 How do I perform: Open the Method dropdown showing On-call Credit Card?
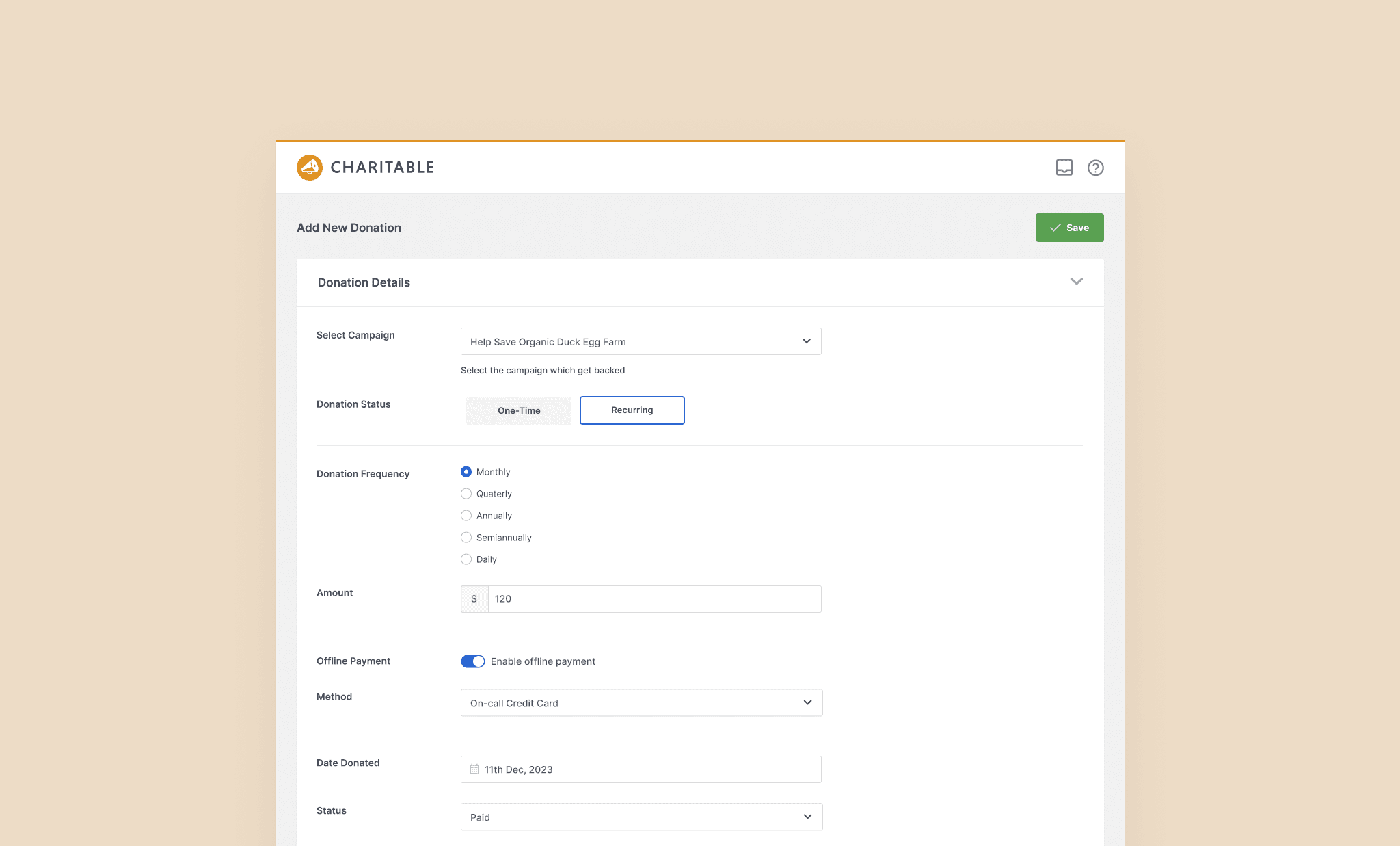coord(641,703)
